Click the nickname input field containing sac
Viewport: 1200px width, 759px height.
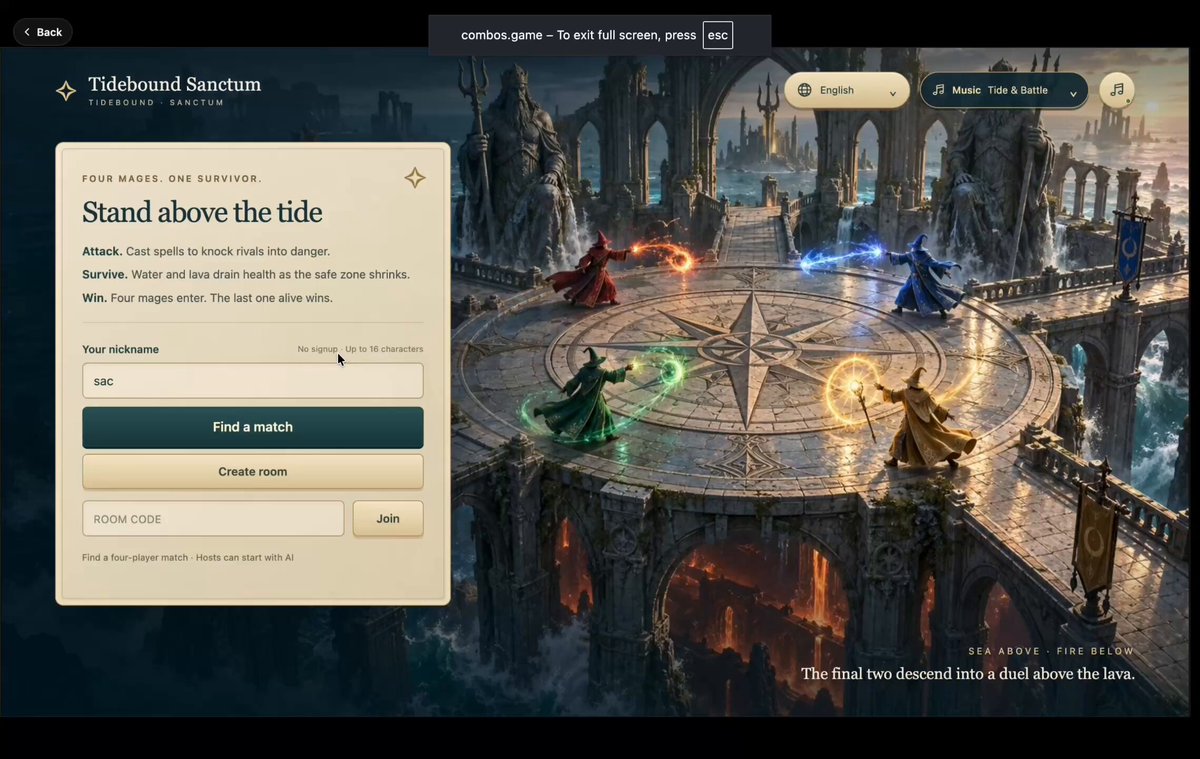point(253,381)
